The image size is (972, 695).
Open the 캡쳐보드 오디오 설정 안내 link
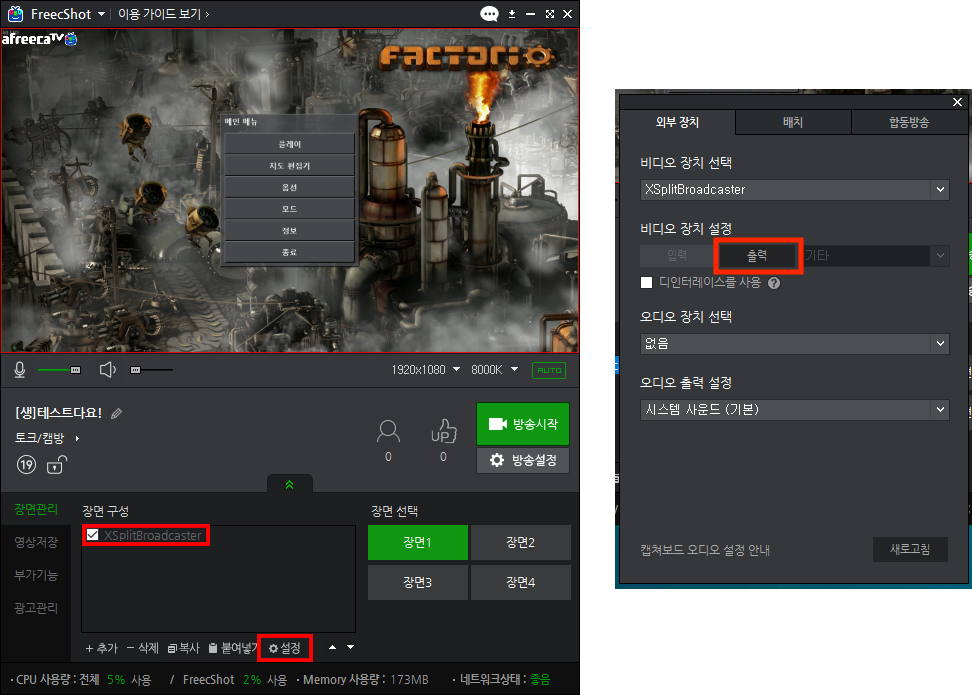point(705,550)
